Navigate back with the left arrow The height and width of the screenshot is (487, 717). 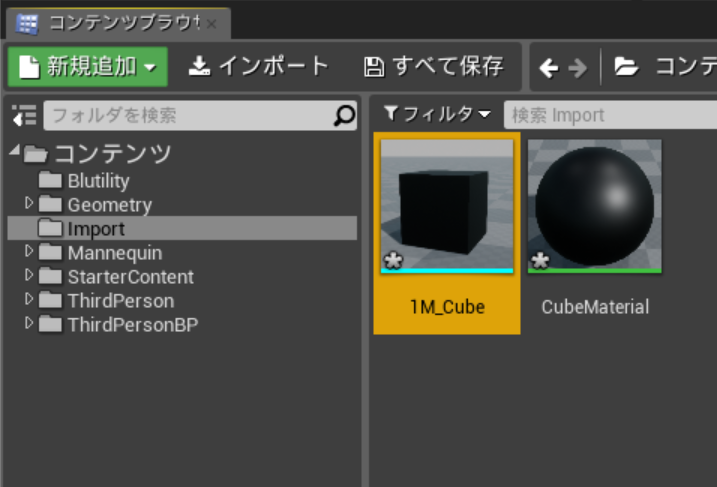tap(549, 68)
